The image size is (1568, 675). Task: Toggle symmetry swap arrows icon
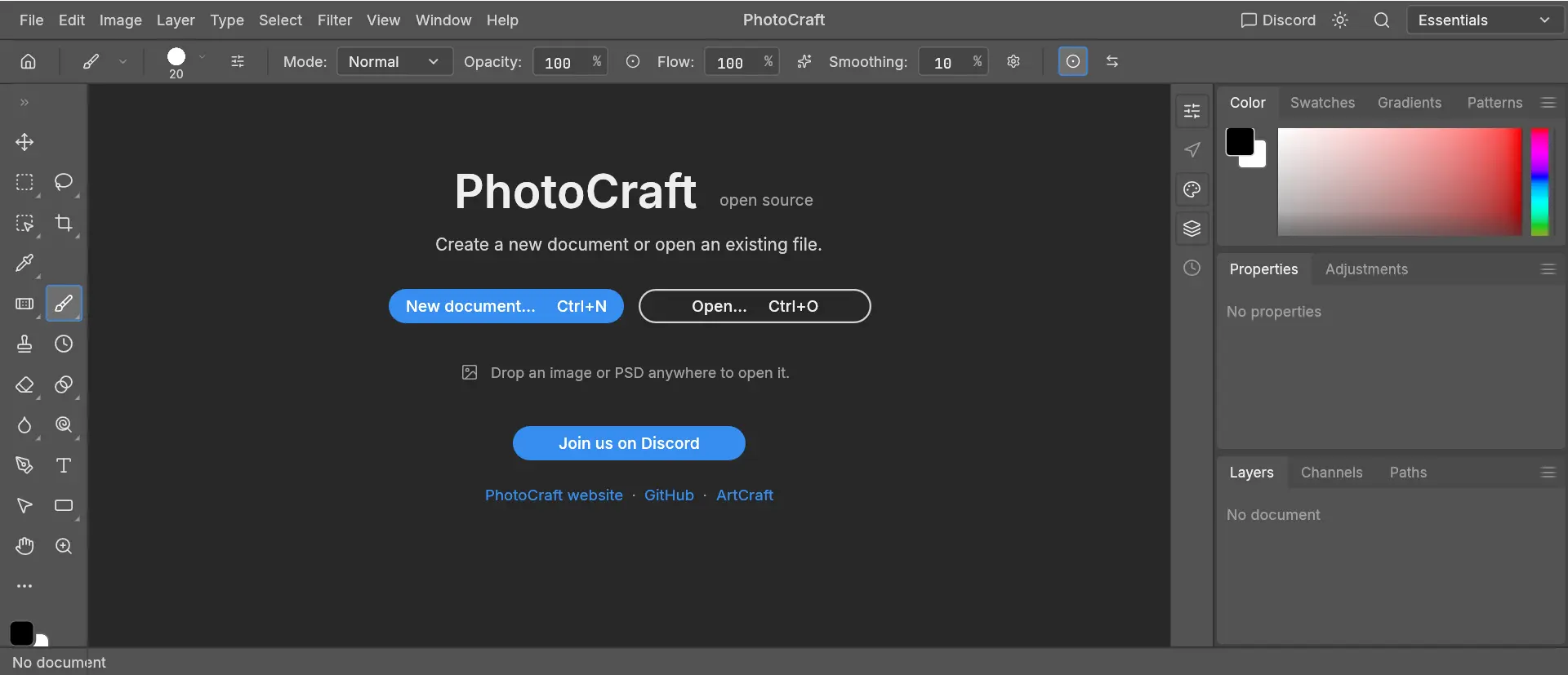point(1112,61)
